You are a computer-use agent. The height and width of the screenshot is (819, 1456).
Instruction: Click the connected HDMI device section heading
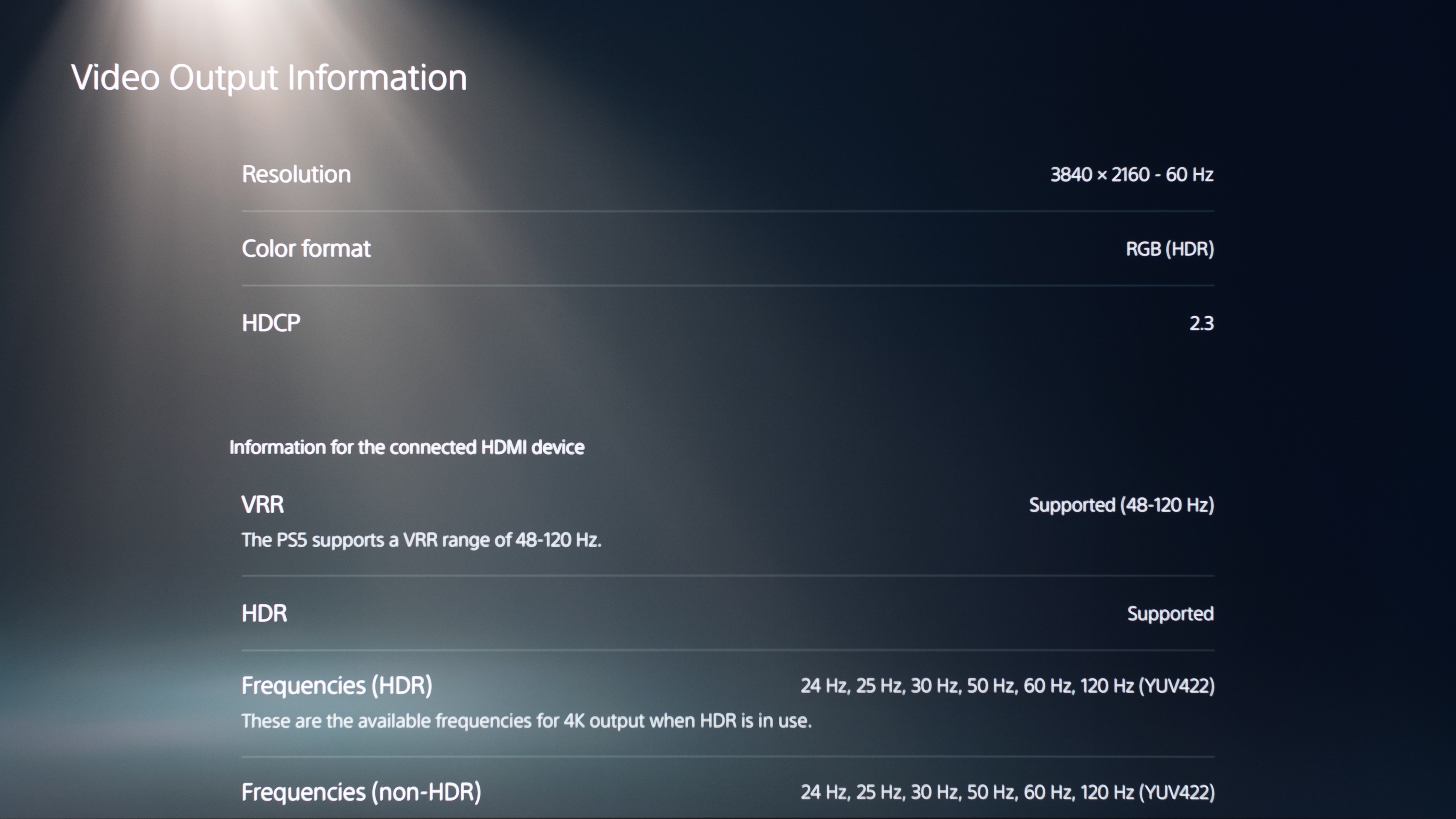[406, 448]
